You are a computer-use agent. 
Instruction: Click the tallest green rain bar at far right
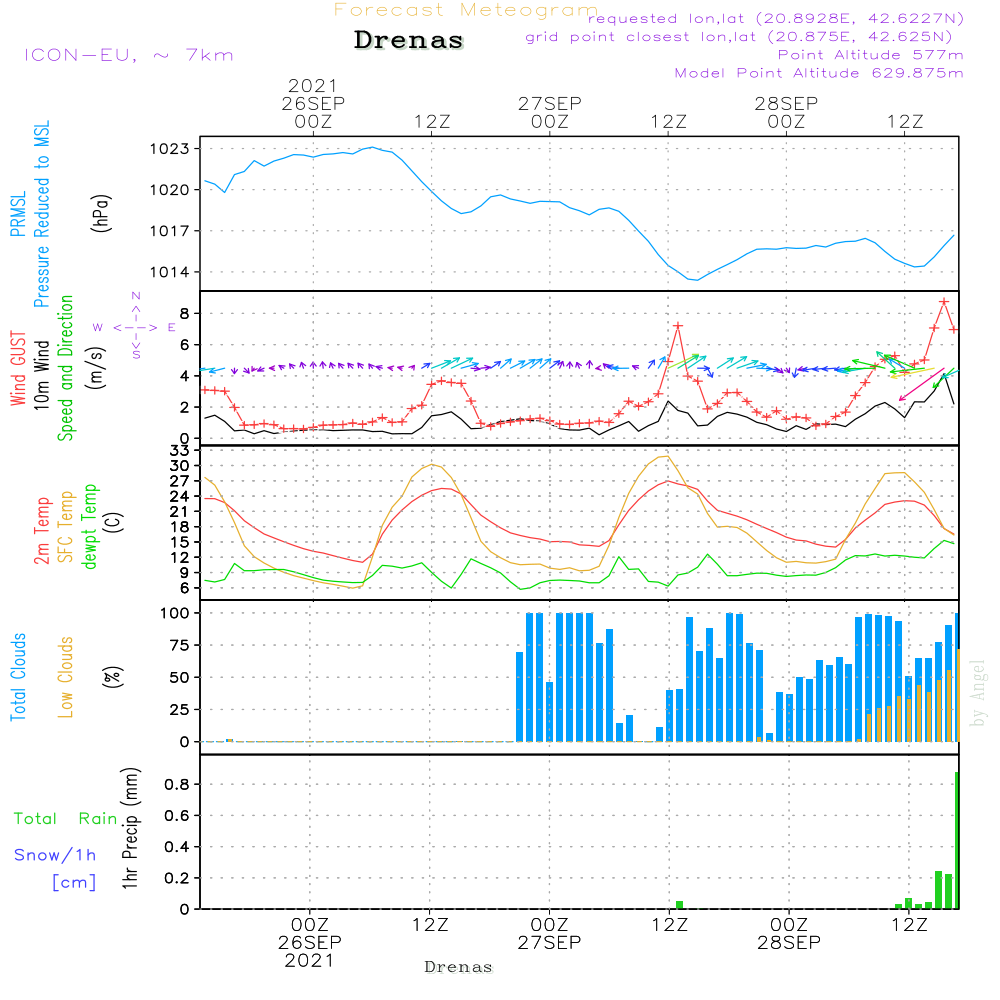click(x=957, y=840)
